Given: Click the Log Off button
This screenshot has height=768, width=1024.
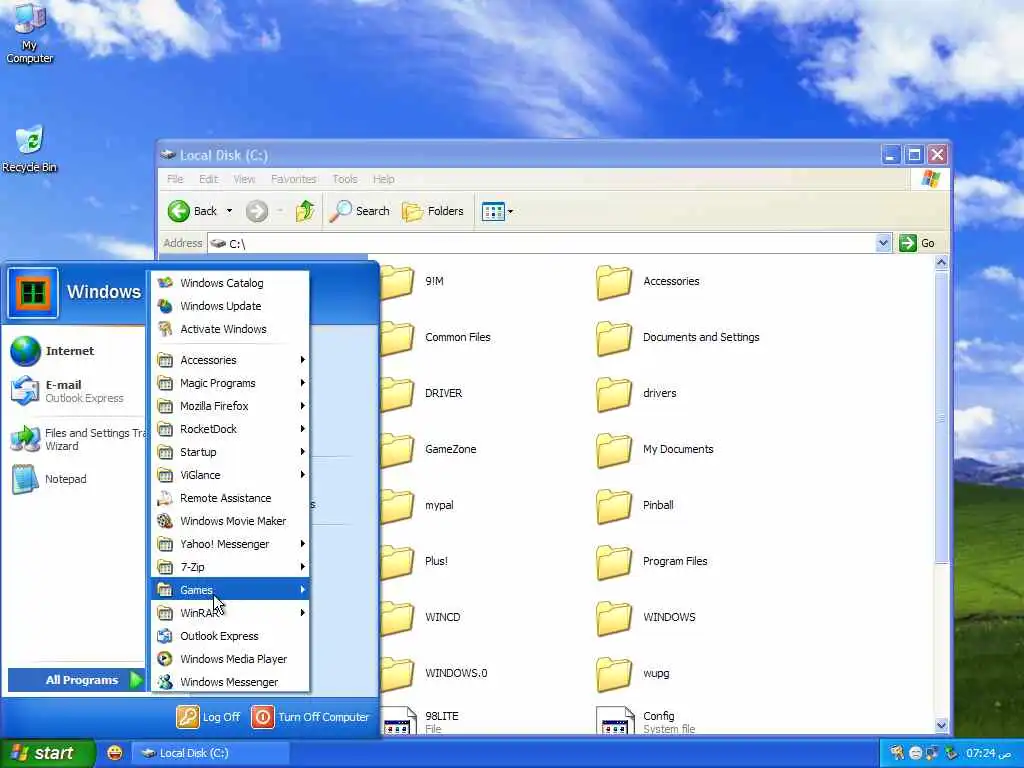Looking at the screenshot, I should (x=208, y=716).
